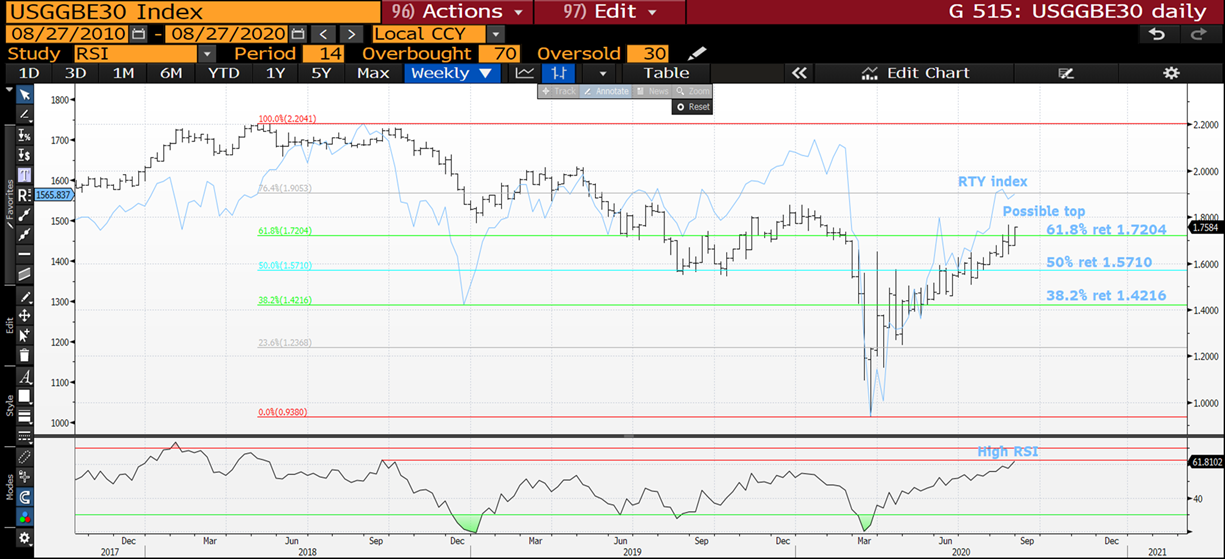The width and height of the screenshot is (1225, 559).
Task: Open the Weekly periodicity dropdown
Action: [451, 73]
